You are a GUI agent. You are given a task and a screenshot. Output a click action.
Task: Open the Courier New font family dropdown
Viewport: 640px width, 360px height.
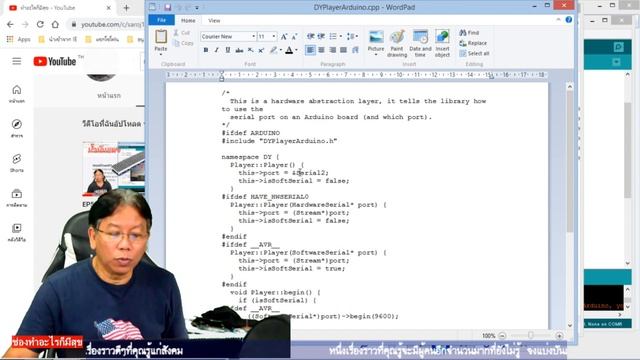[253, 36]
